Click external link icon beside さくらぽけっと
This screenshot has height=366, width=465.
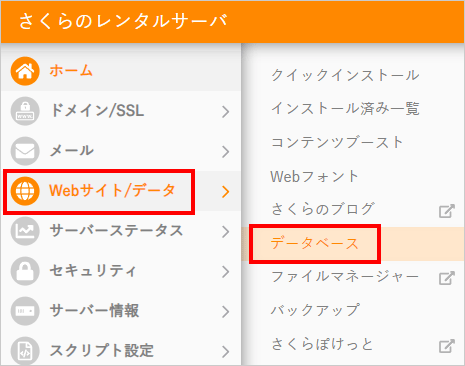(x=447, y=346)
